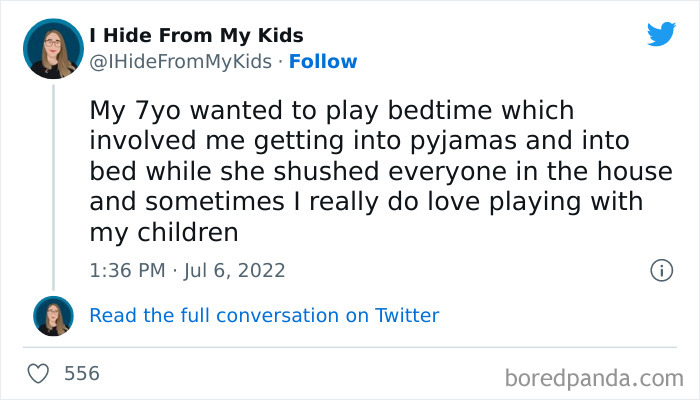Click the word "Twitter" in the conversation link

407,316
